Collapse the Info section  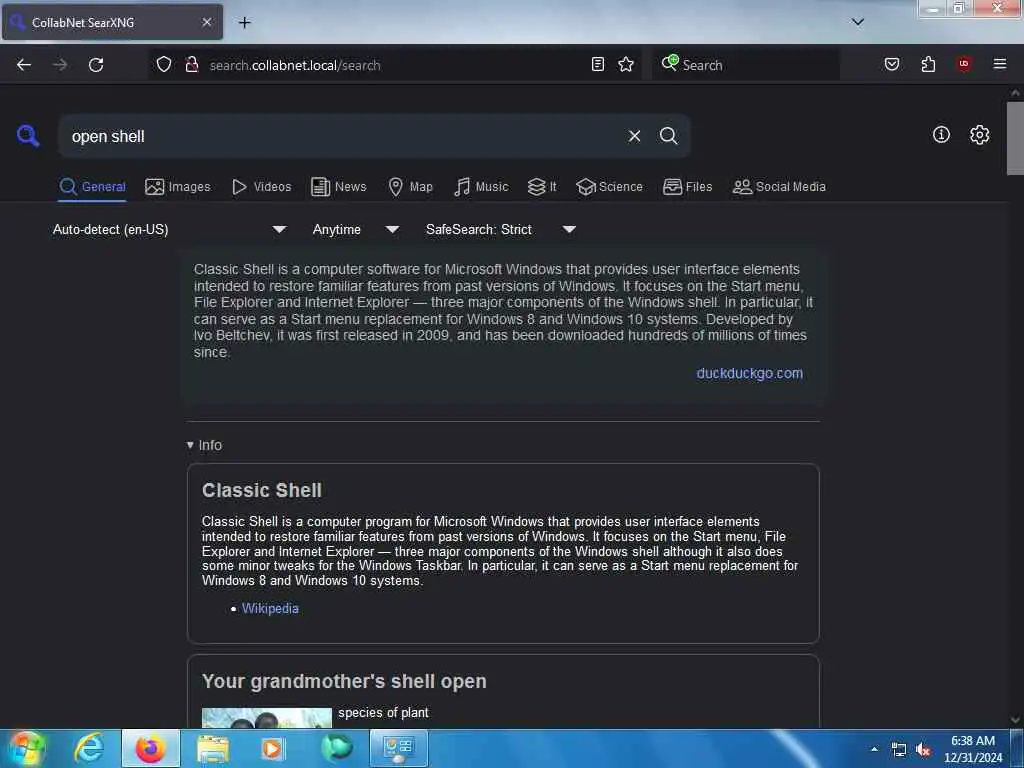tap(204, 445)
